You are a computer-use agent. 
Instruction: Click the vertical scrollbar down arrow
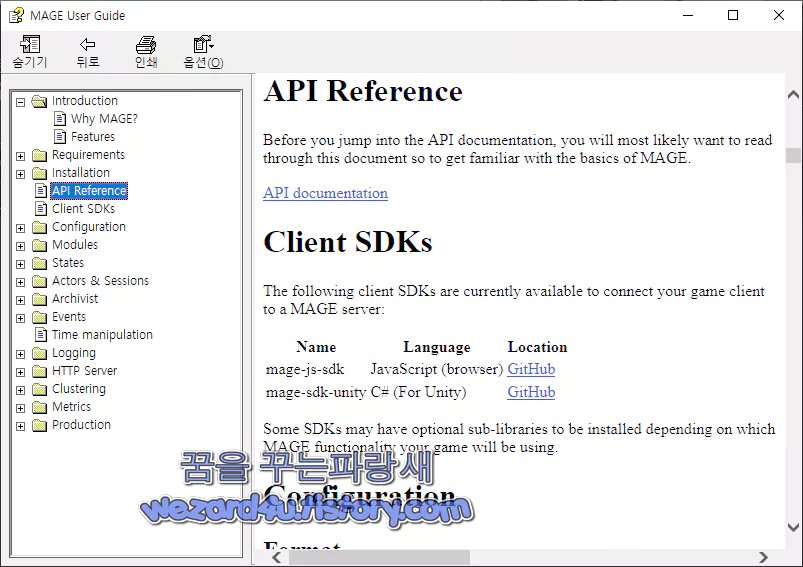point(793,527)
